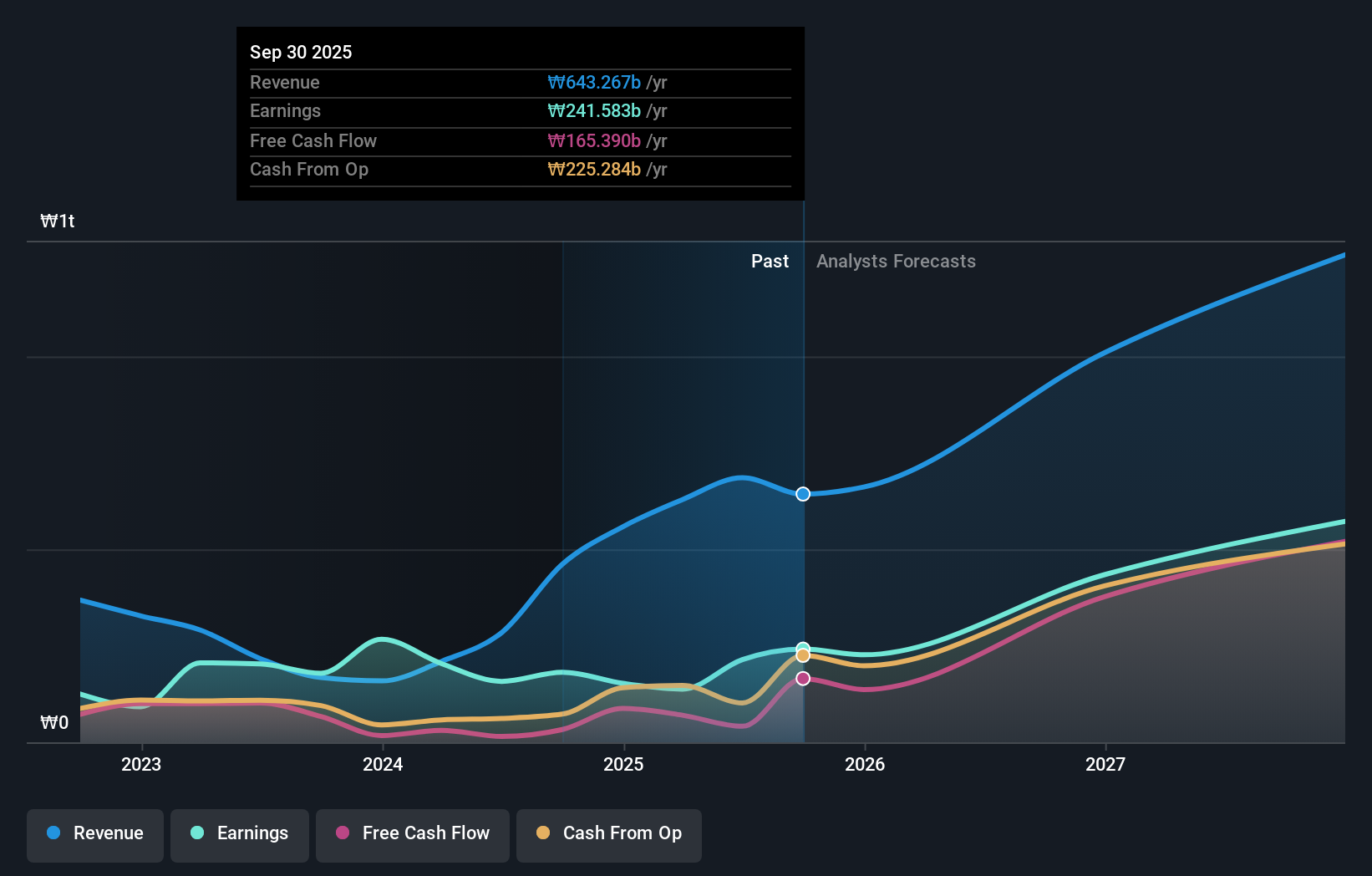This screenshot has width=1372, height=876.
Task: Toggle the Revenue series visibility
Action: 94,835
